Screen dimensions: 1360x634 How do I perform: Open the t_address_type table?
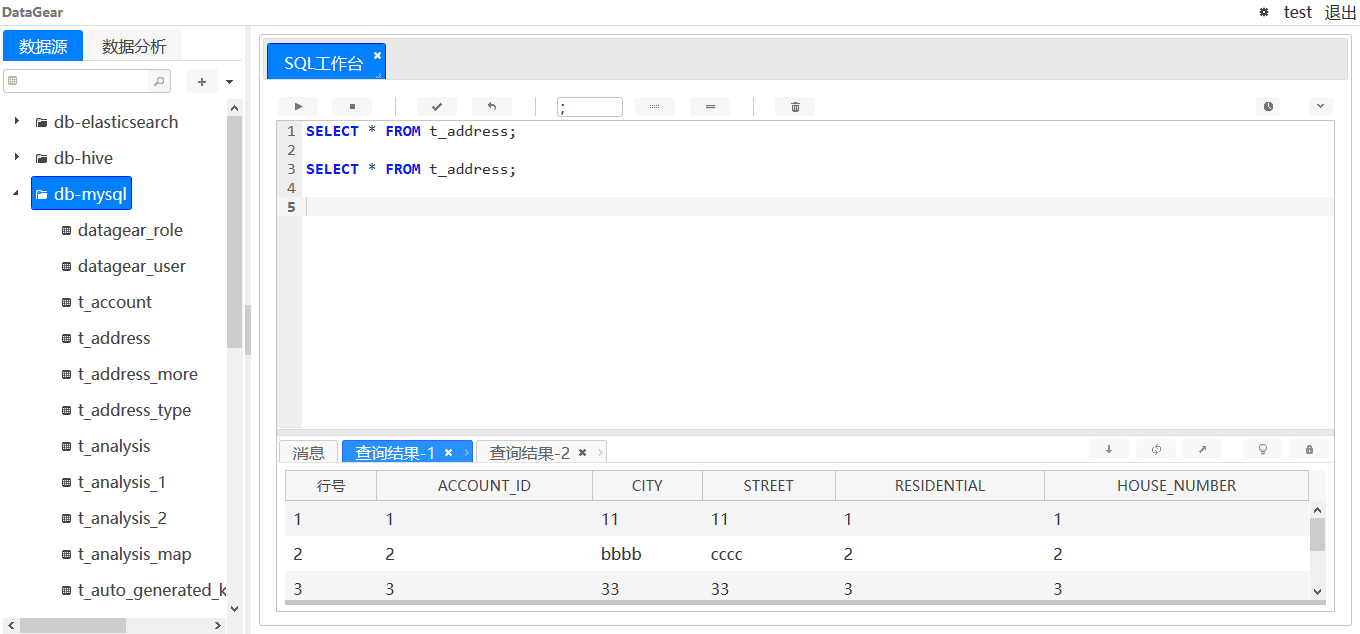coord(126,410)
